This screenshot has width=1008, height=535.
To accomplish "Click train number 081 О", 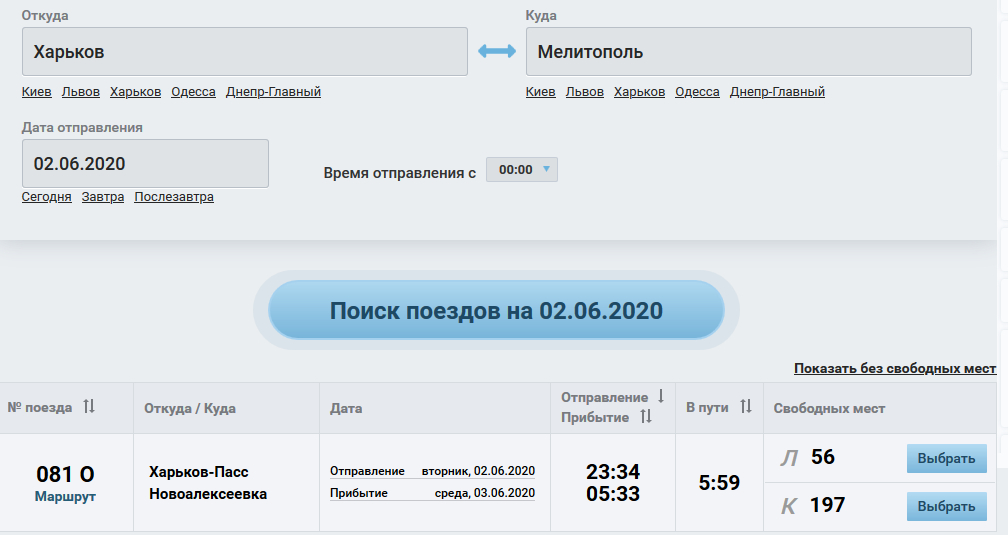I will coord(65,475).
